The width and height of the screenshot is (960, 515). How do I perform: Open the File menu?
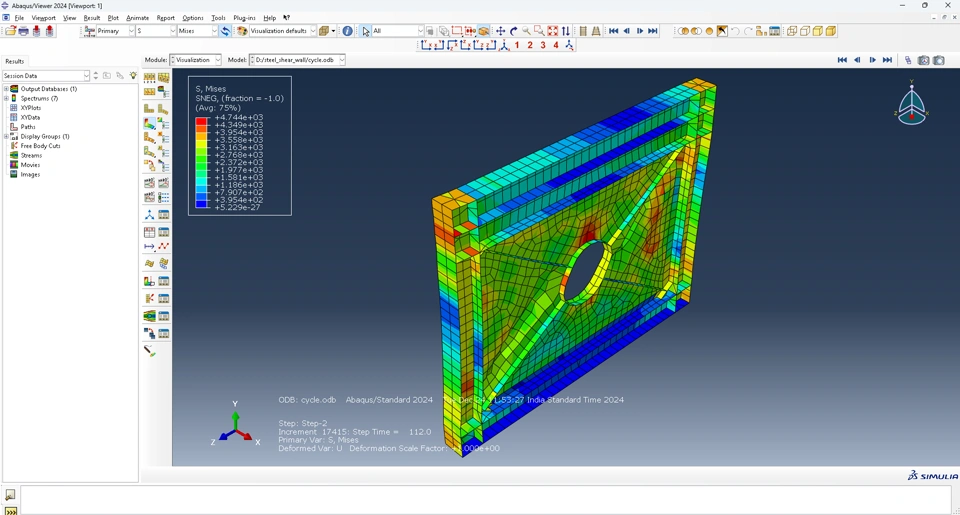[x=20, y=18]
